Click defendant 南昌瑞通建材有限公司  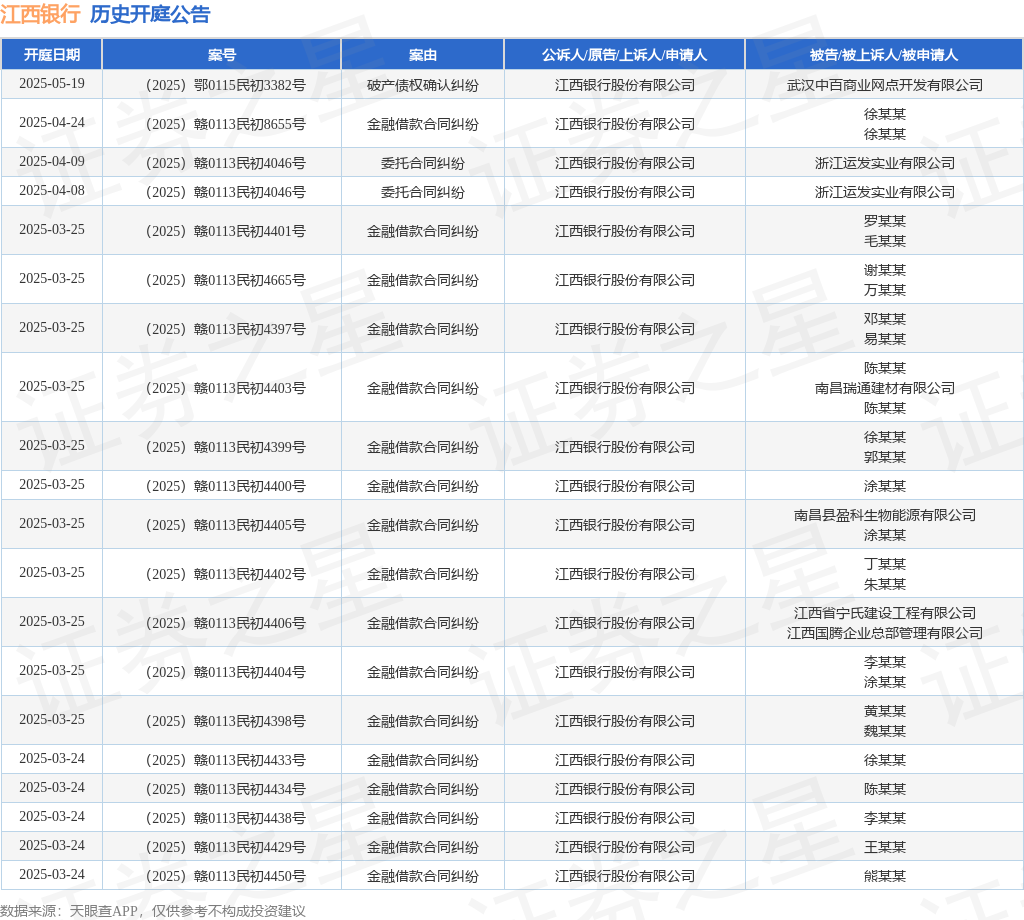(884, 388)
